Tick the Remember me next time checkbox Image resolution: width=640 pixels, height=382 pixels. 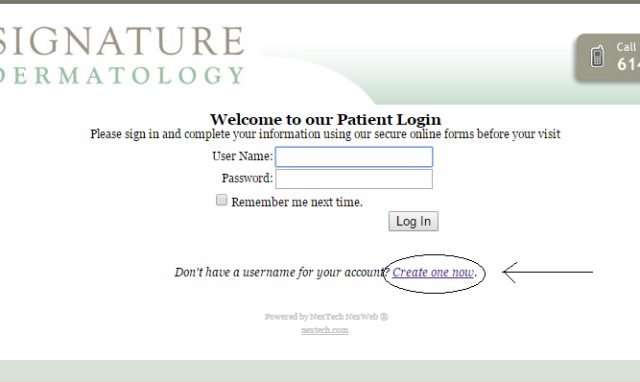[222, 200]
